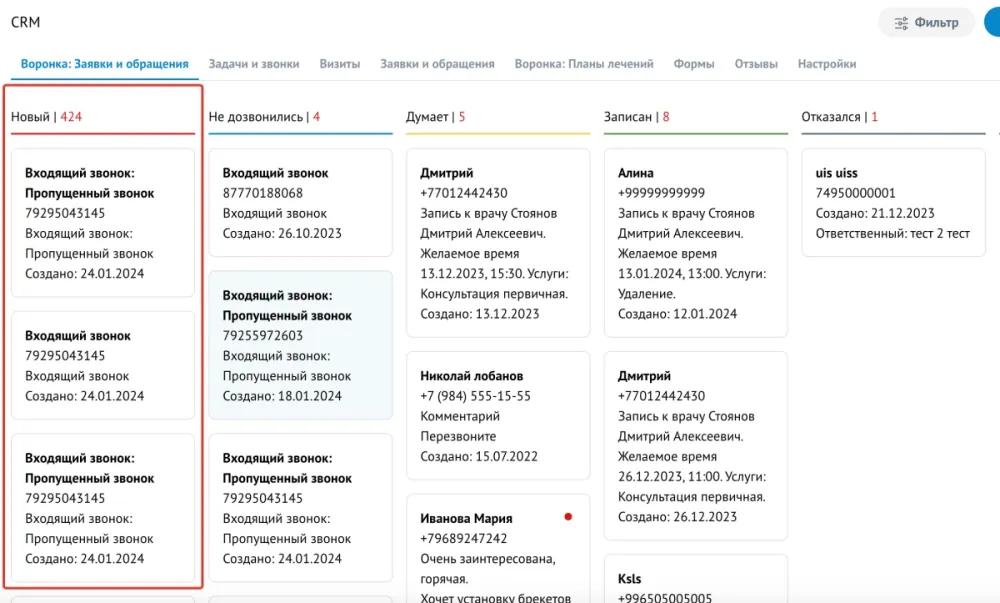Open the Визиты tab
The height and width of the screenshot is (603, 1000).
340,64
